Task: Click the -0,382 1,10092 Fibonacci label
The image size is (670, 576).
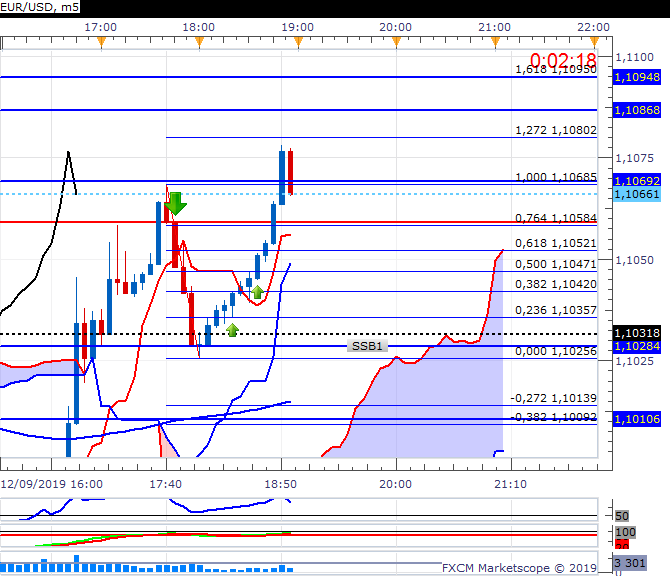Action: [x=553, y=417]
